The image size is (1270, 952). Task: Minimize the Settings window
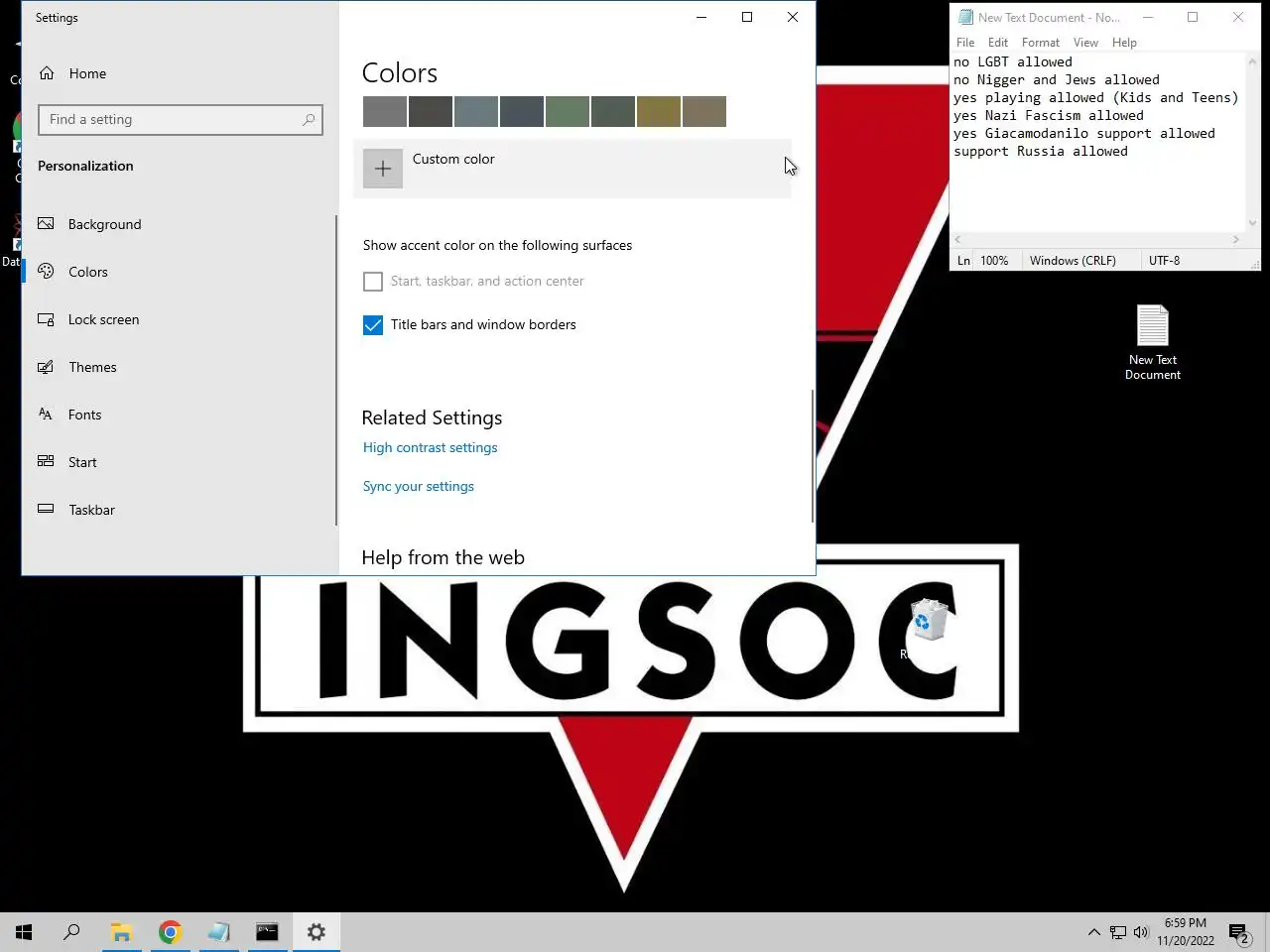click(701, 17)
